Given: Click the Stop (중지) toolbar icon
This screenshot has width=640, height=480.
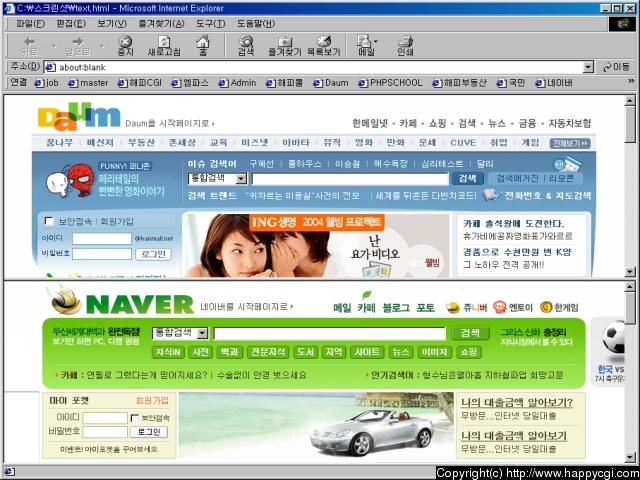Looking at the screenshot, I should (x=125, y=45).
